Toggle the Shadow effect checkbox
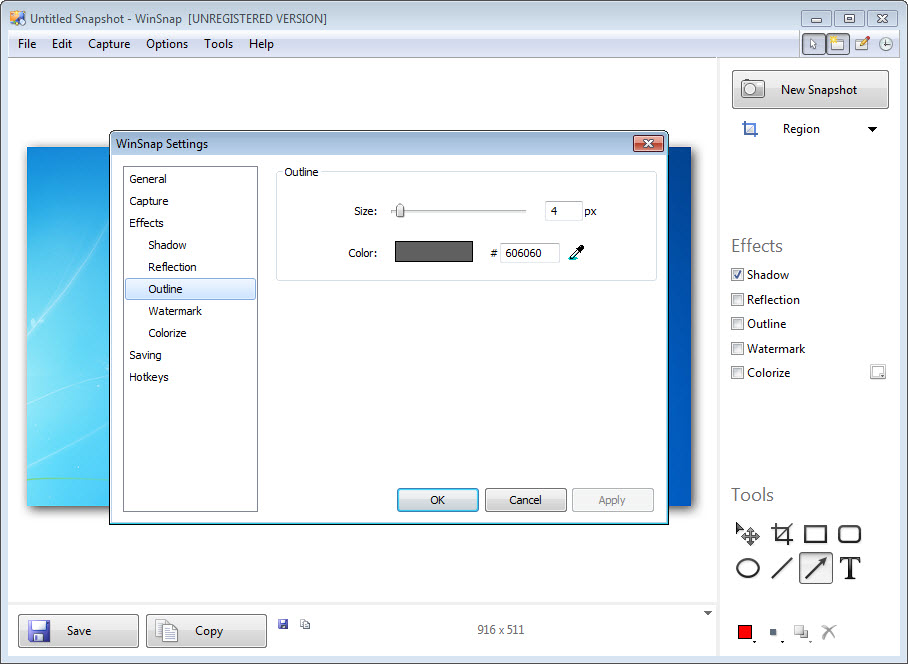This screenshot has width=908, height=664. 737,275
